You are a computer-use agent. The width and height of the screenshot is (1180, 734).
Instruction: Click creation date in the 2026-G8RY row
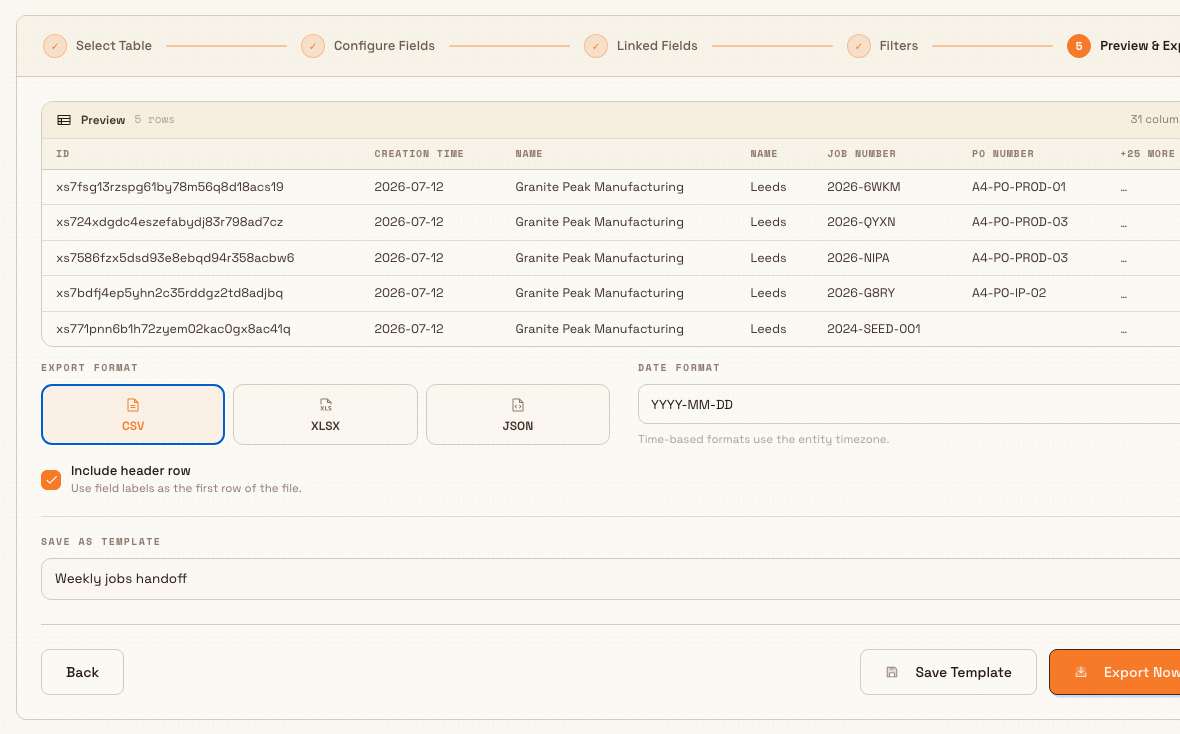409,293
